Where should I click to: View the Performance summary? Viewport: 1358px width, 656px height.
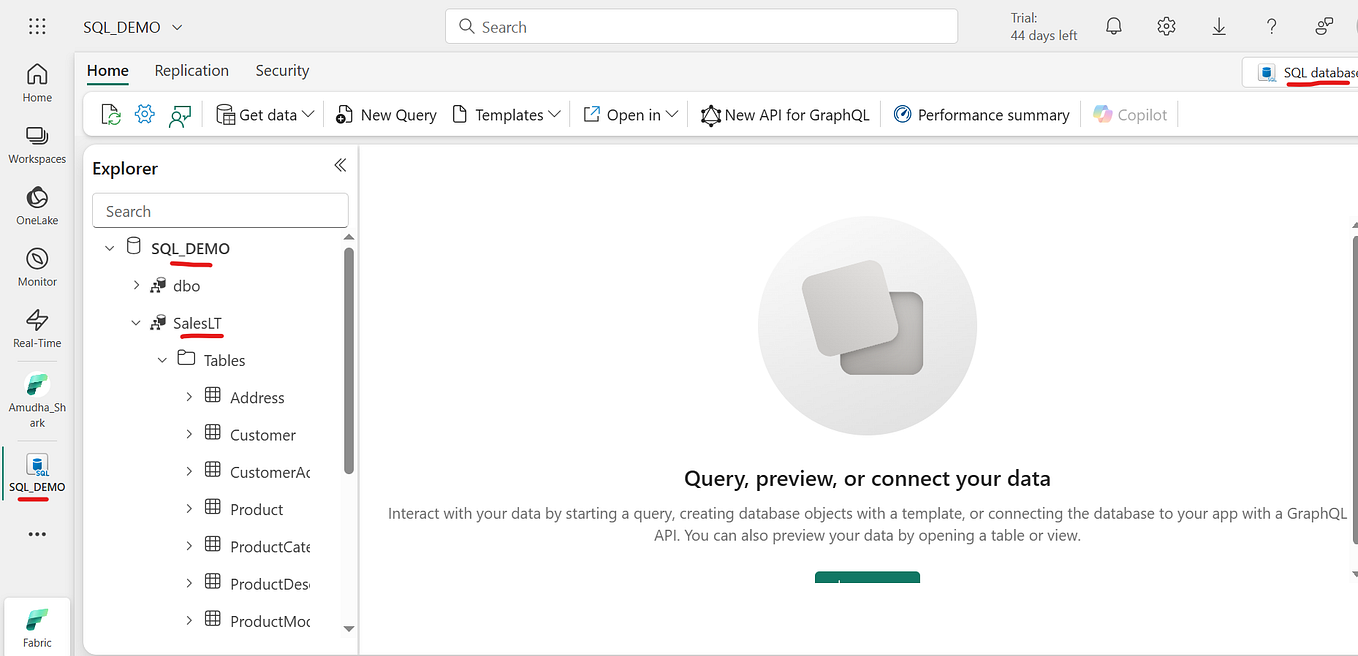pyautogui.click(x=981, y=114)
